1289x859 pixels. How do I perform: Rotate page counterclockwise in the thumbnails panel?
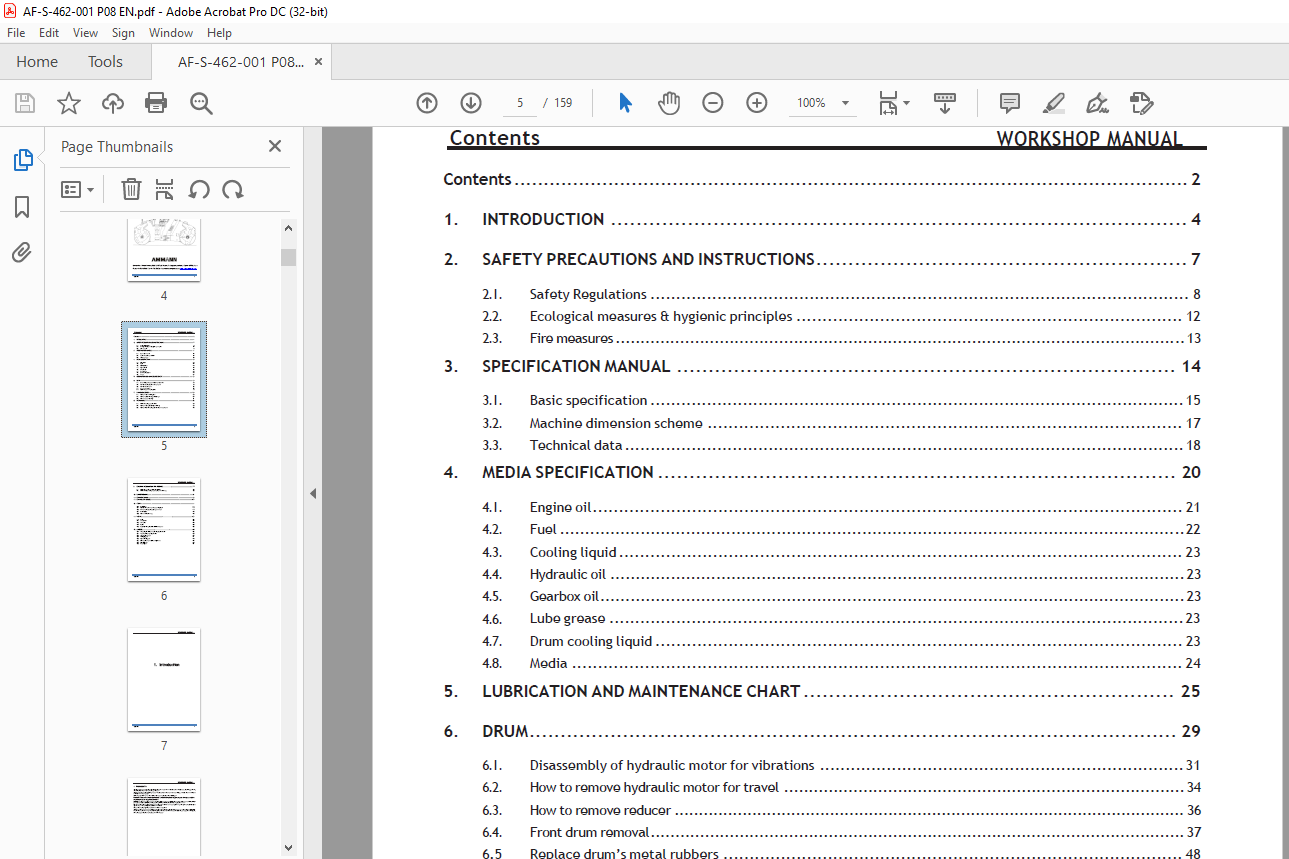click(199, 189)
